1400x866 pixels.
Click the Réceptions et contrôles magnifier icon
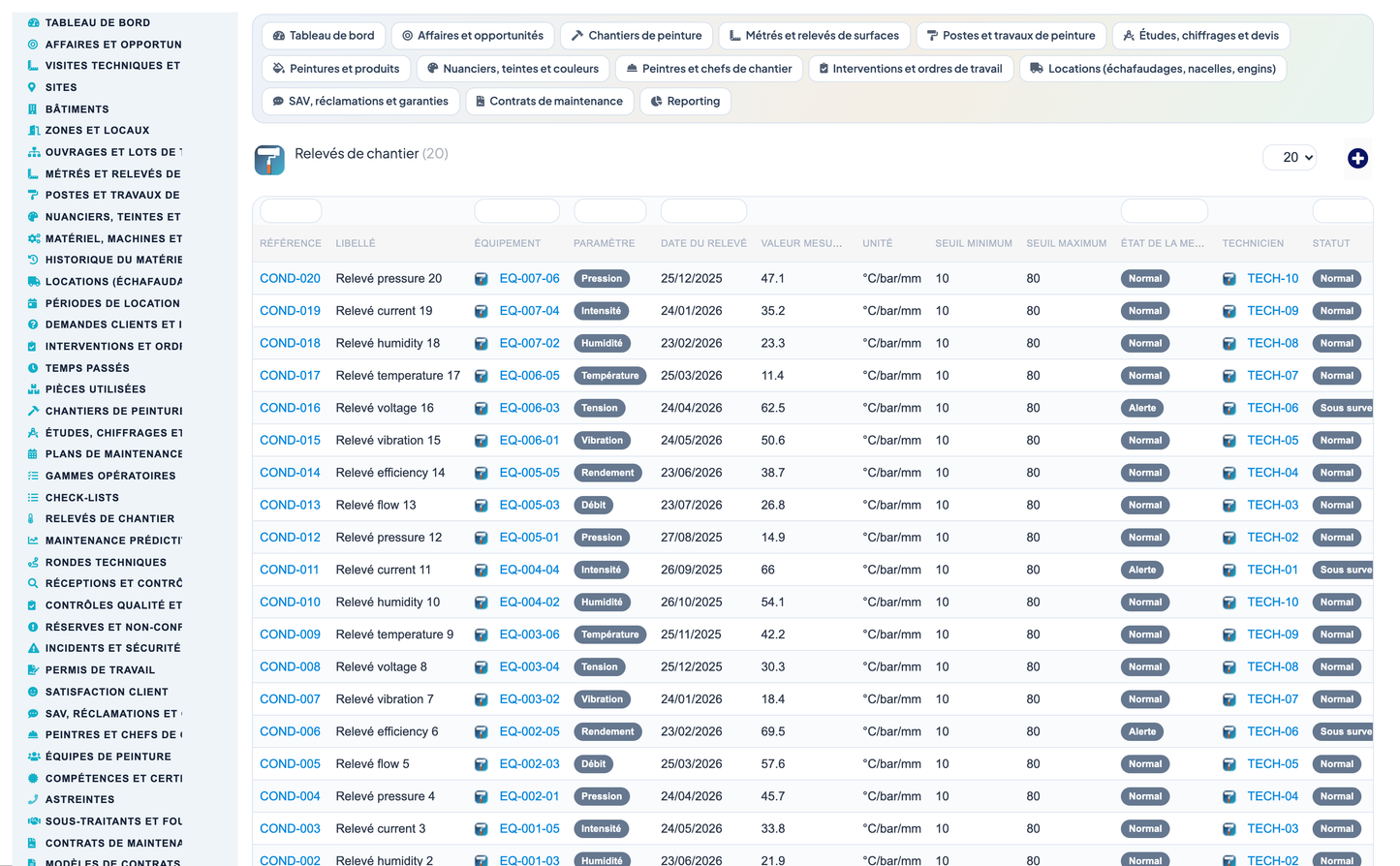33,583
